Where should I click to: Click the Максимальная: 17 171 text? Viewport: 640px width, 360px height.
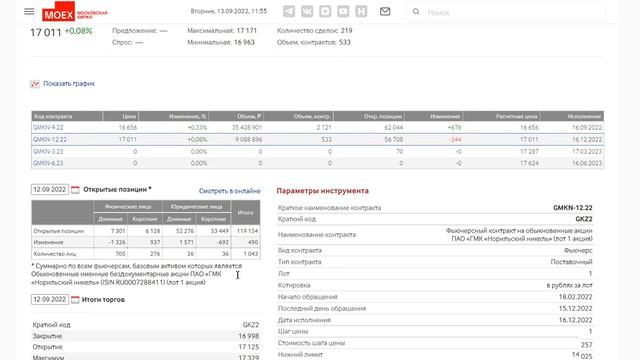coord(222,31)
